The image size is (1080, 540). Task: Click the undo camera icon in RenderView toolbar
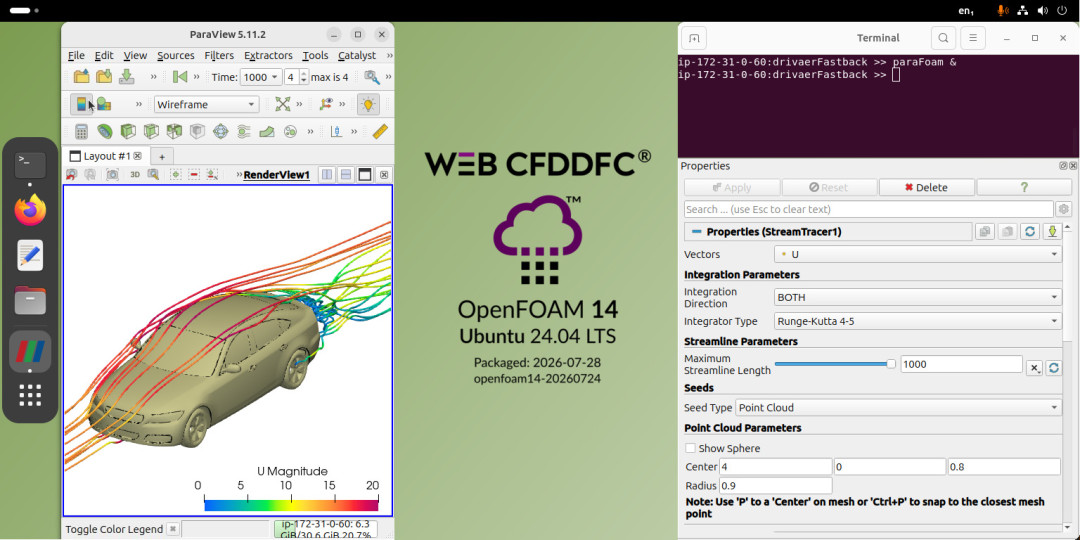[72, 175]
